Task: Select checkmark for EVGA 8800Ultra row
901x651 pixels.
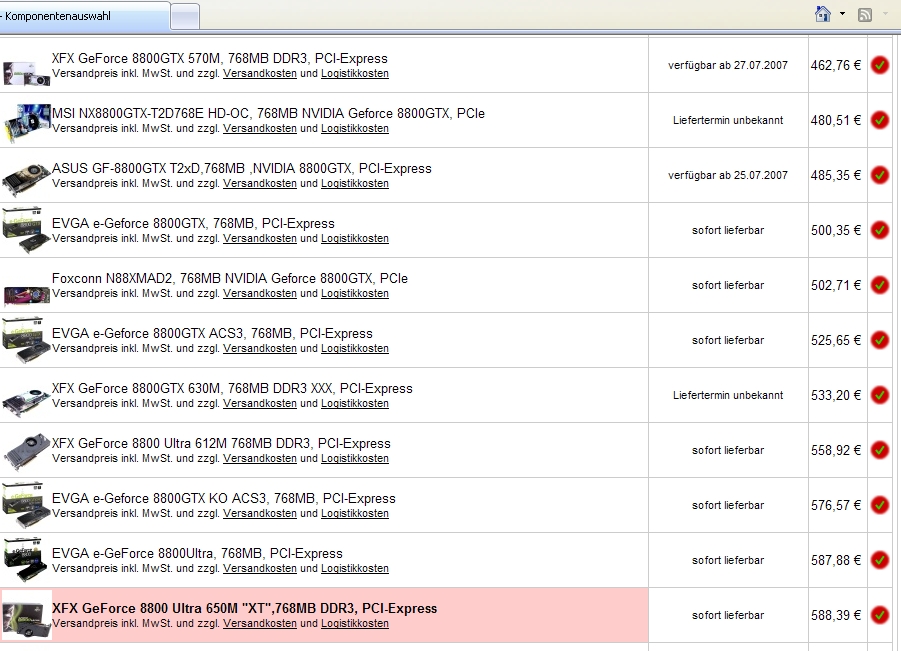Action: tap(879, 560)
